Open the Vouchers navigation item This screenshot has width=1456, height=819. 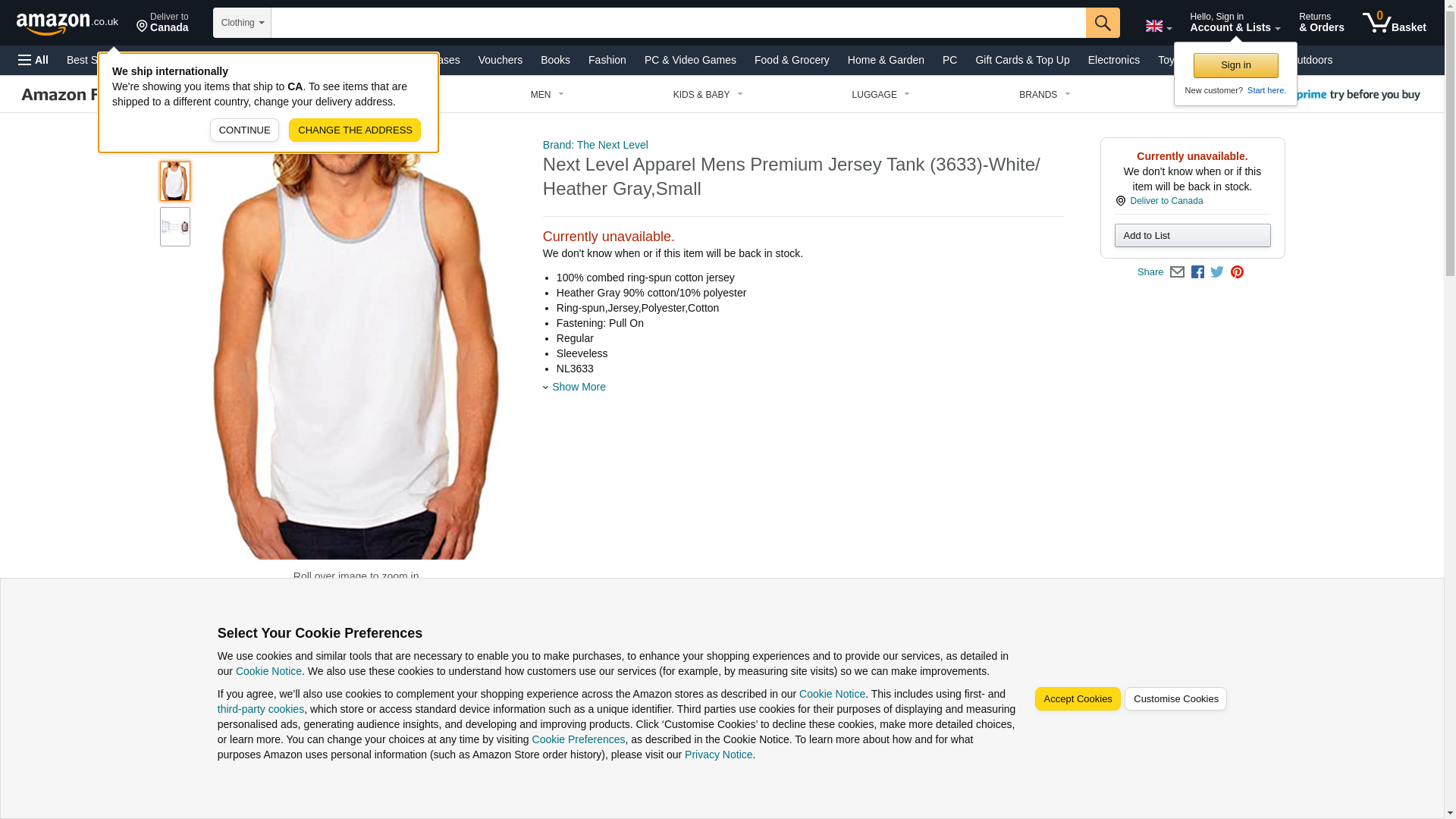[500, 60]
